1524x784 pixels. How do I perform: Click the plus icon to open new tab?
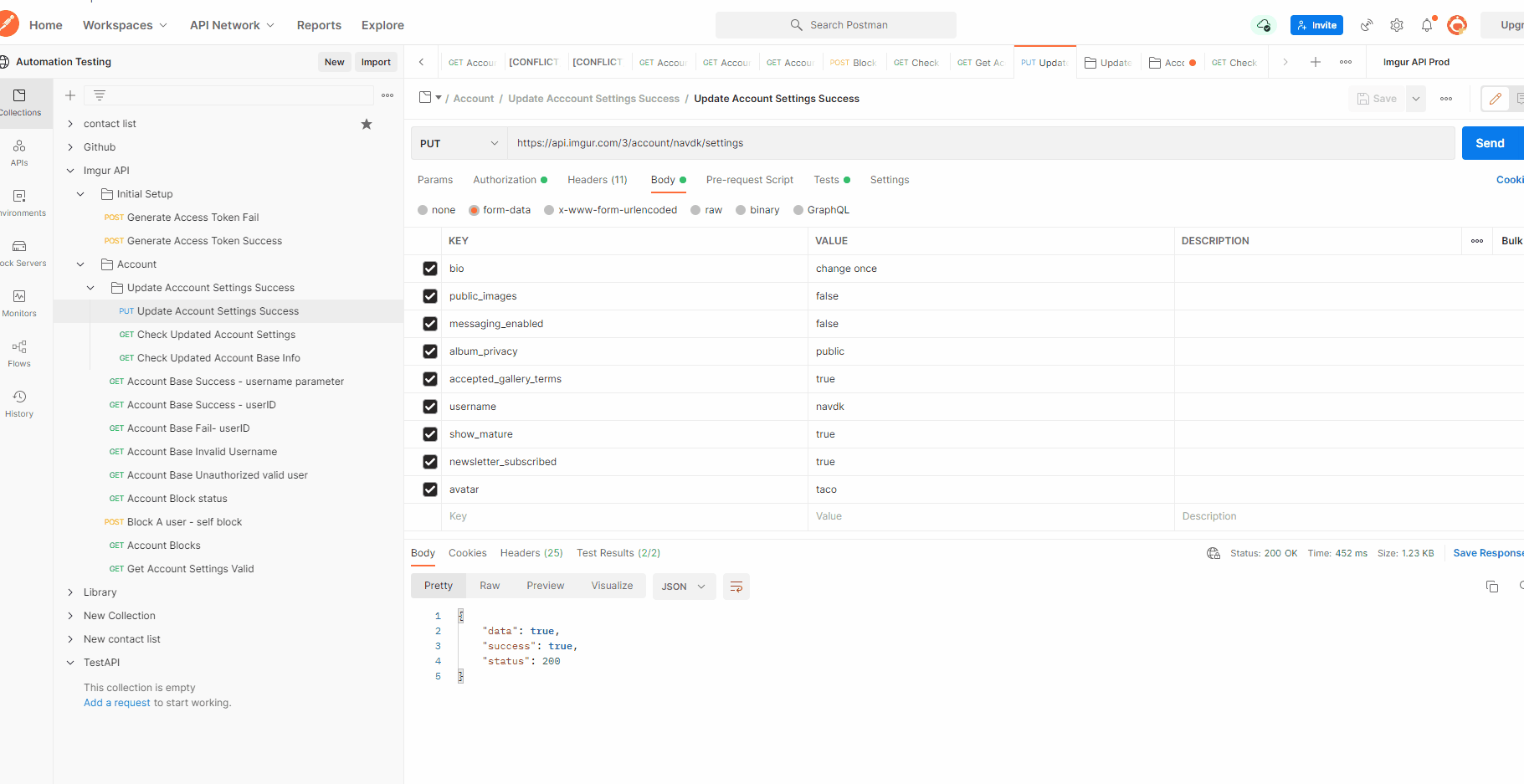click(x=1316, y=62)
